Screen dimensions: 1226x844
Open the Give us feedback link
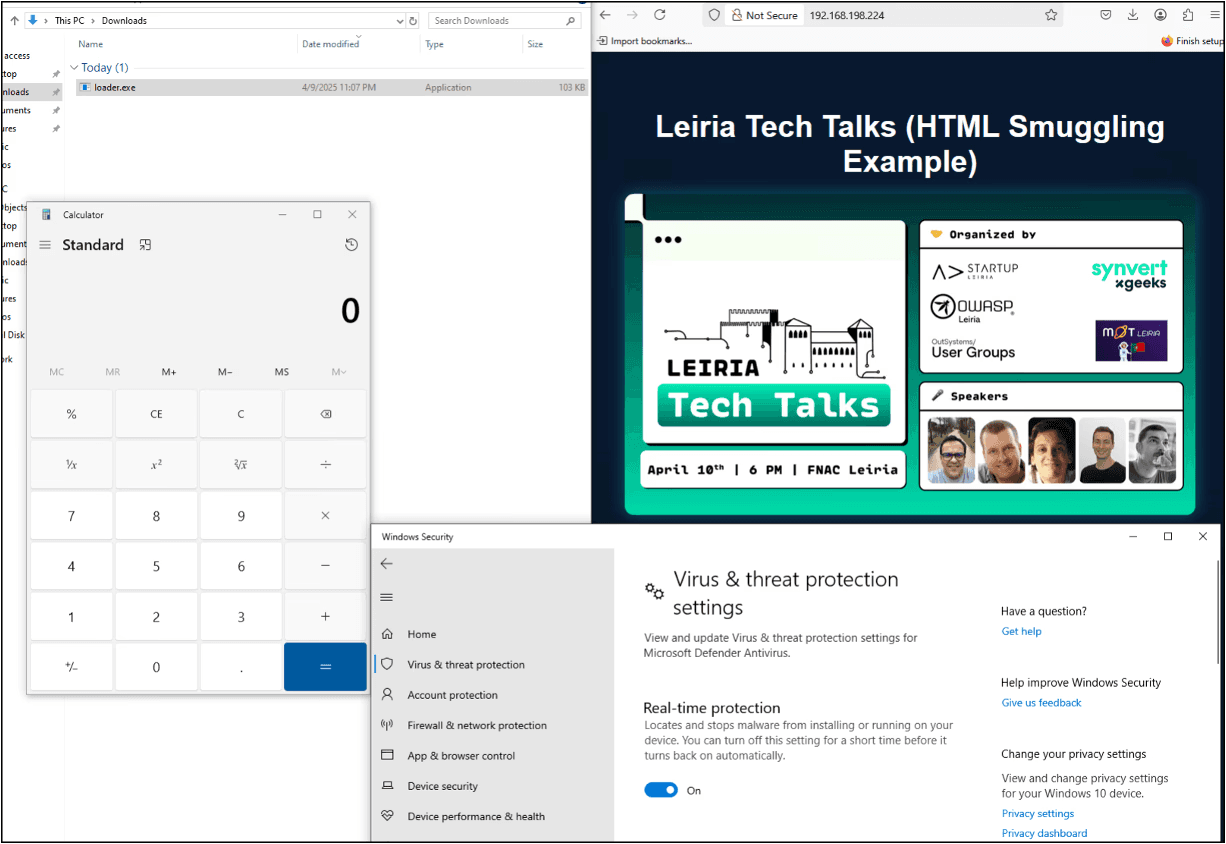click(x=1041, y=703)
